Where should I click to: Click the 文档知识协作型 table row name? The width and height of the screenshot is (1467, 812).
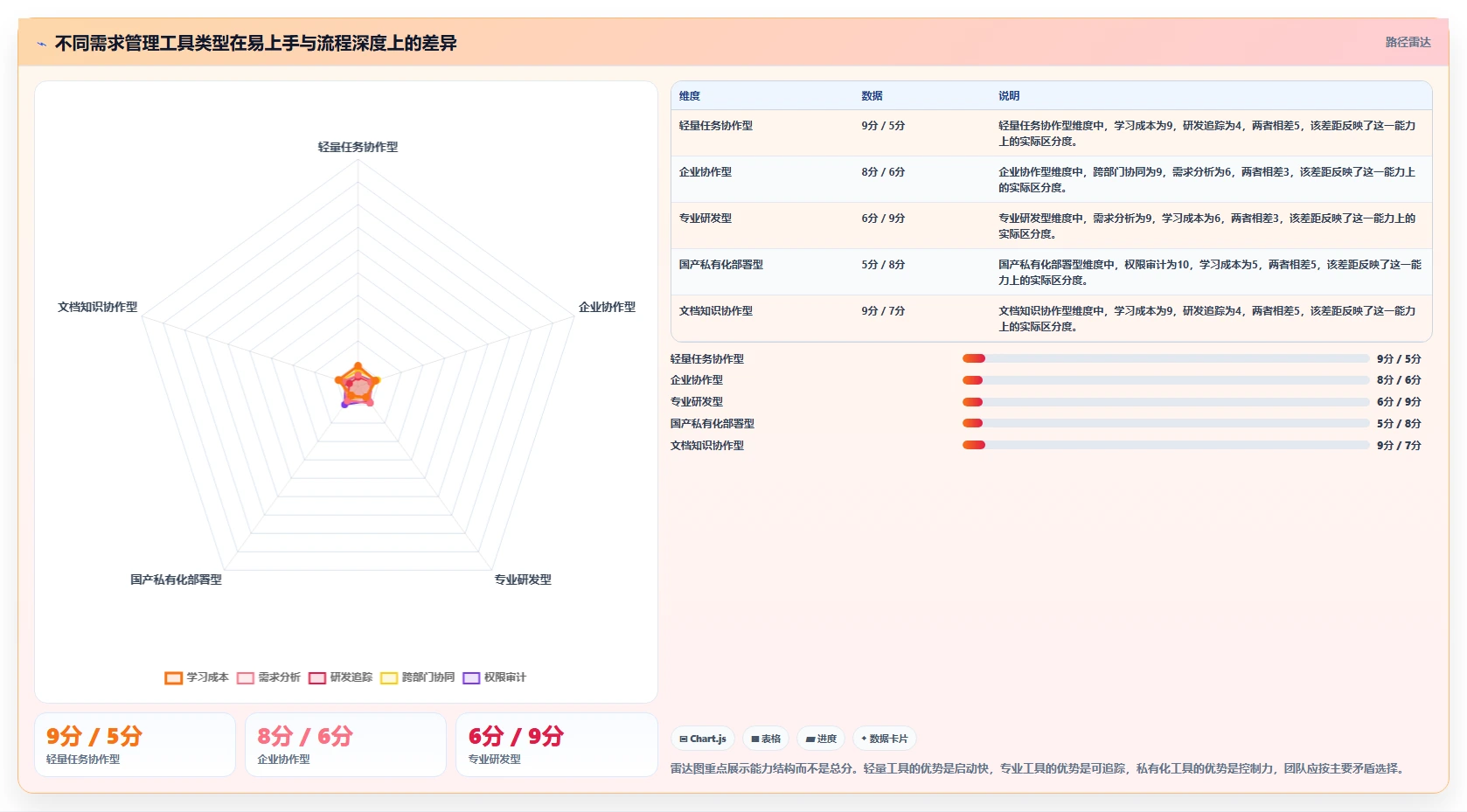click(716, 311)
